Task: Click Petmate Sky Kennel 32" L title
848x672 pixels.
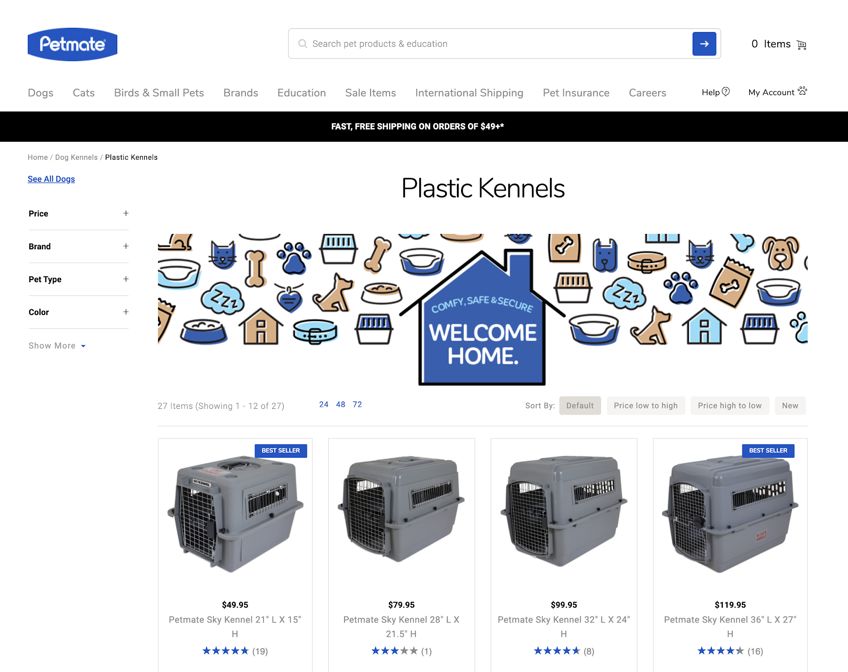Action: click(564, 627)
